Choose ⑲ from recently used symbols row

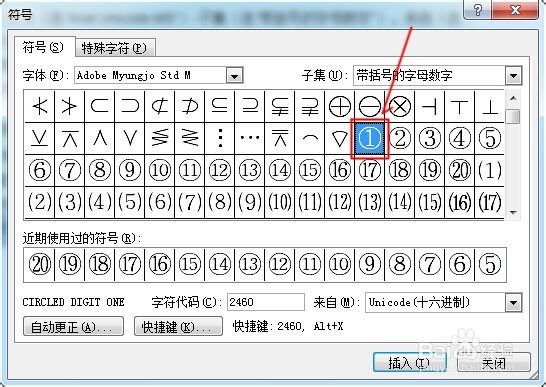point(70,264)
